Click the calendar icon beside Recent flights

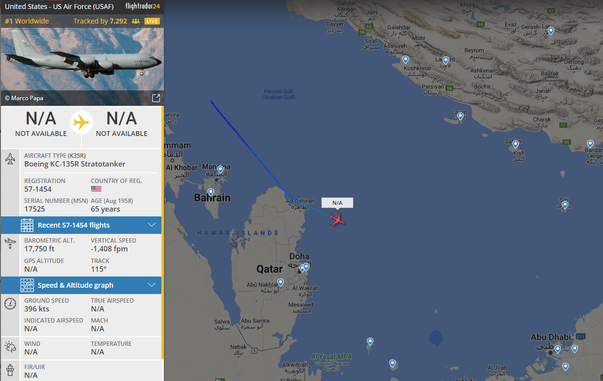click(27, 225)
